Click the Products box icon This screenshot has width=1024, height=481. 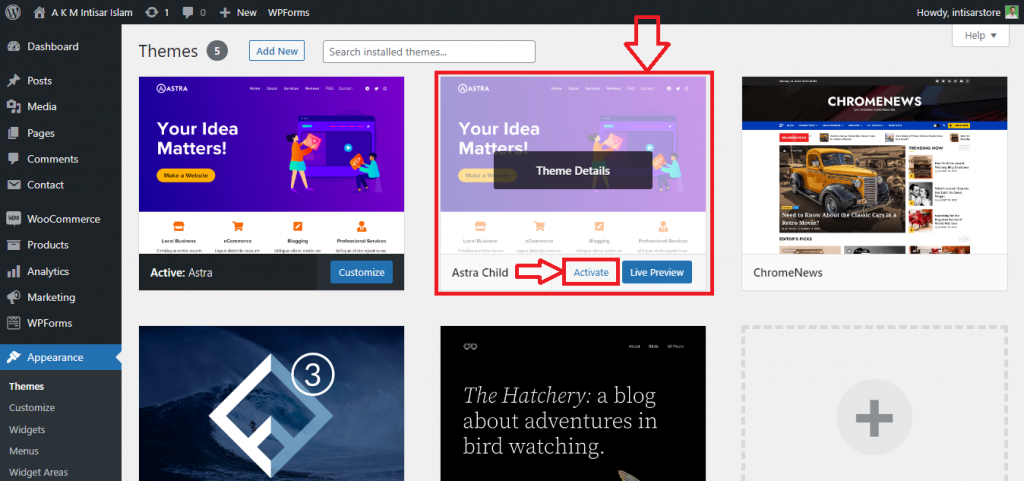(x=14, y=245)
